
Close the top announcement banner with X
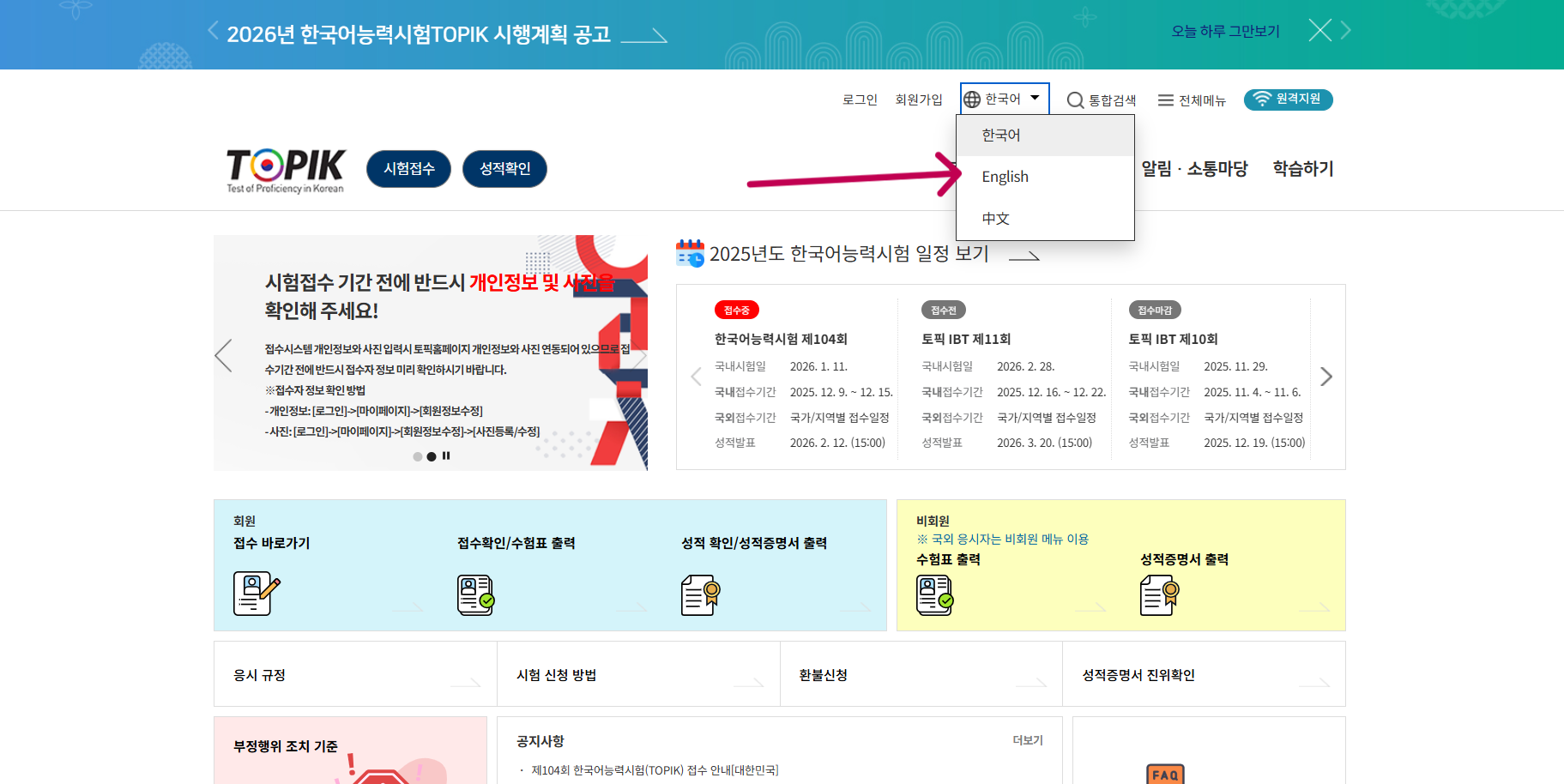coord(1319,31)
